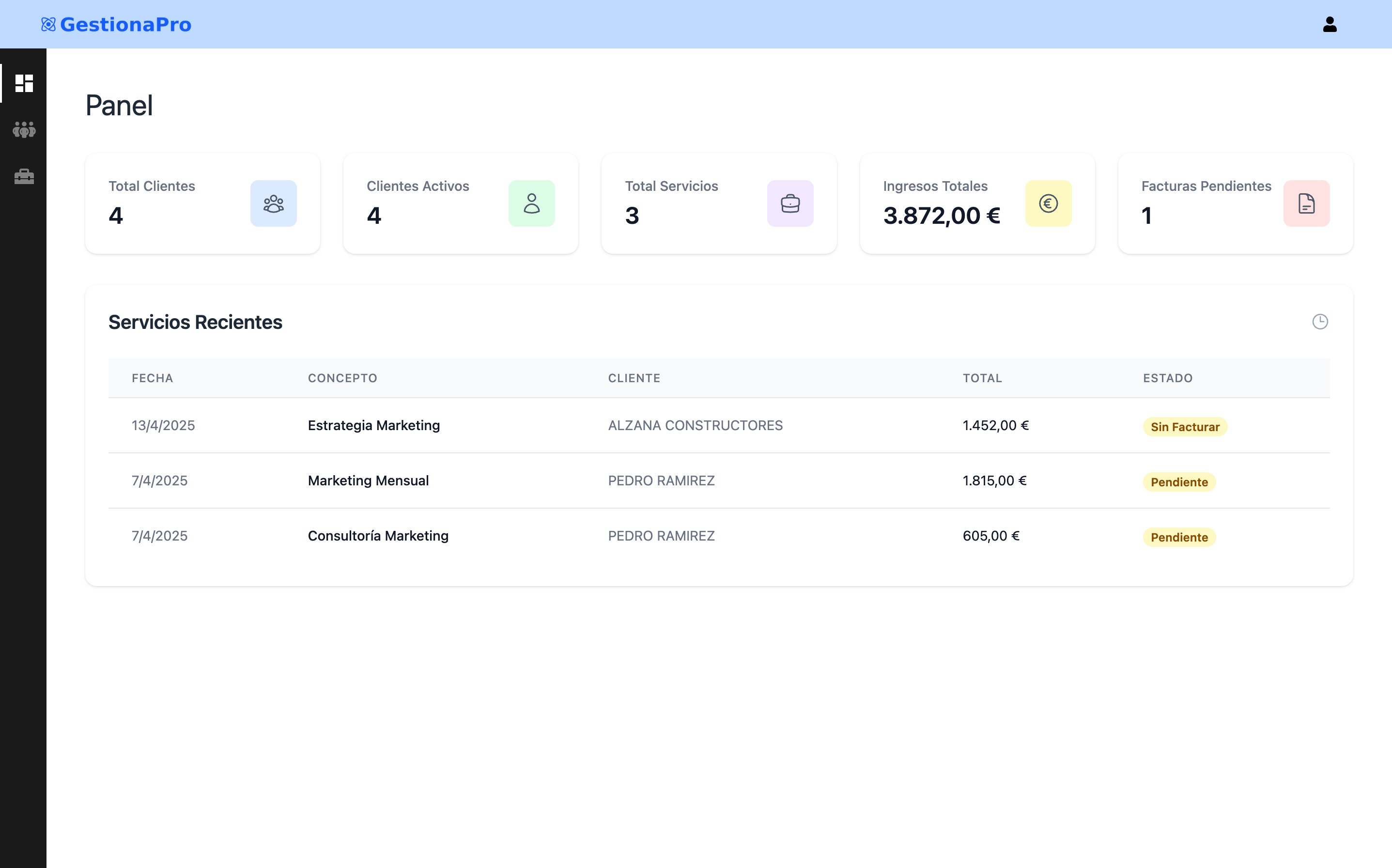Click the TOTAL column header

[x=982, y=378]
